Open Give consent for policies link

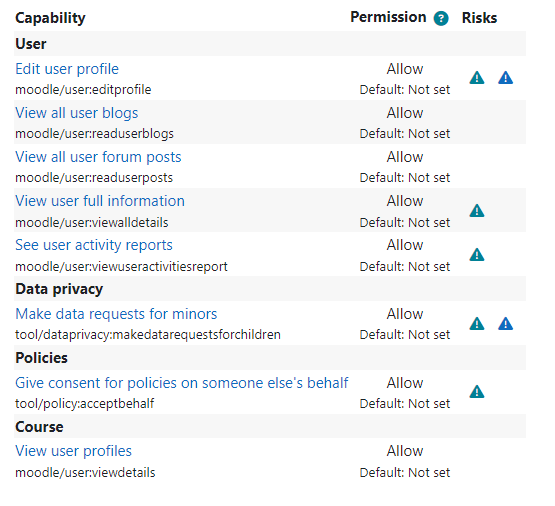[x=182, y=383]
